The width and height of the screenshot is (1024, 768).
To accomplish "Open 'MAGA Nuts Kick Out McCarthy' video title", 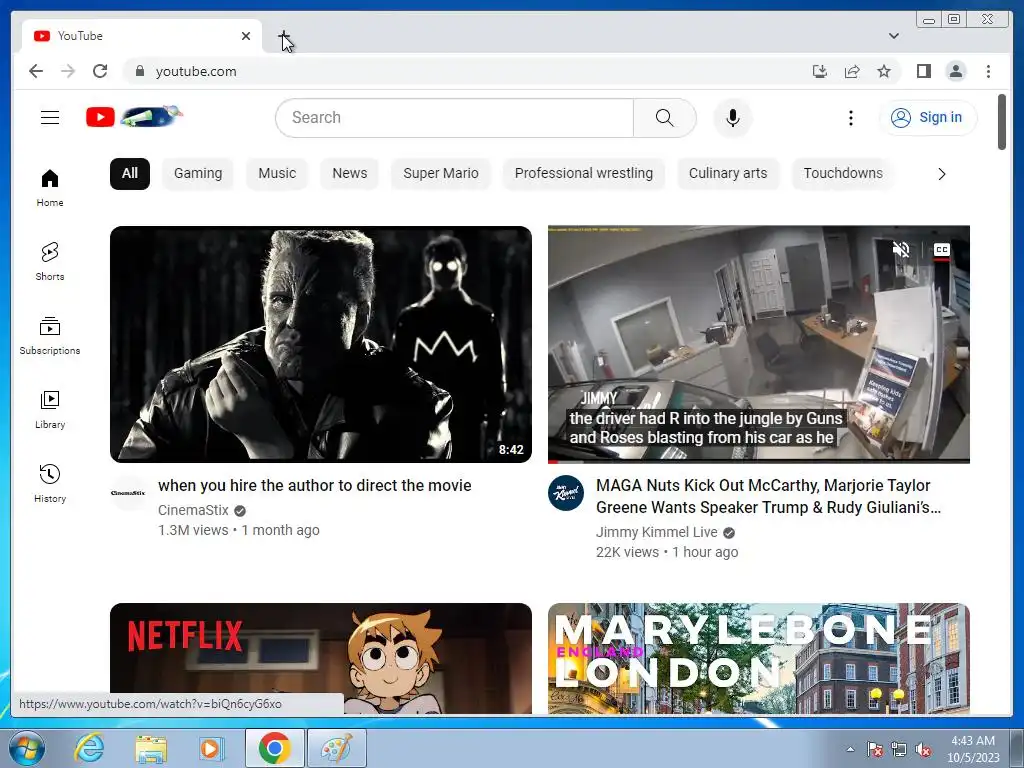I will pyautogui.click(x=769, y=496).
